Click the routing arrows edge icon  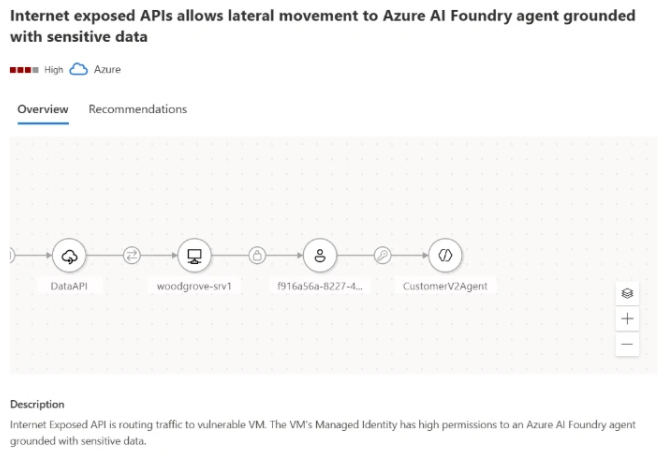(x=131, y=256)
